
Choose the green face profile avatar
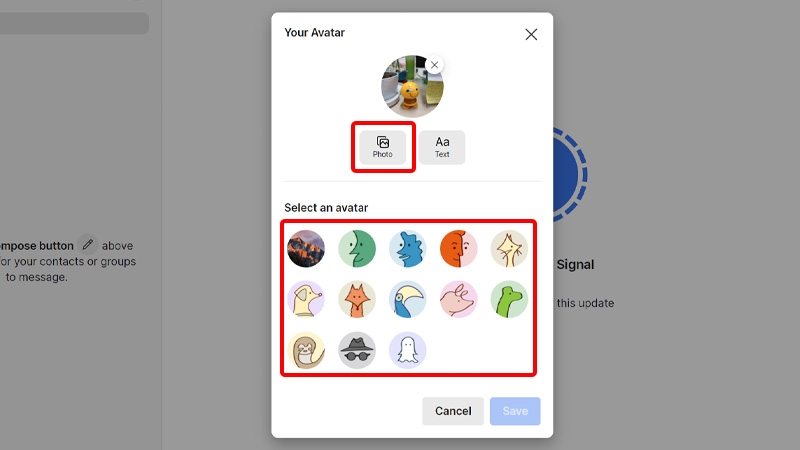pyautogui.click(x=357, y=248)
